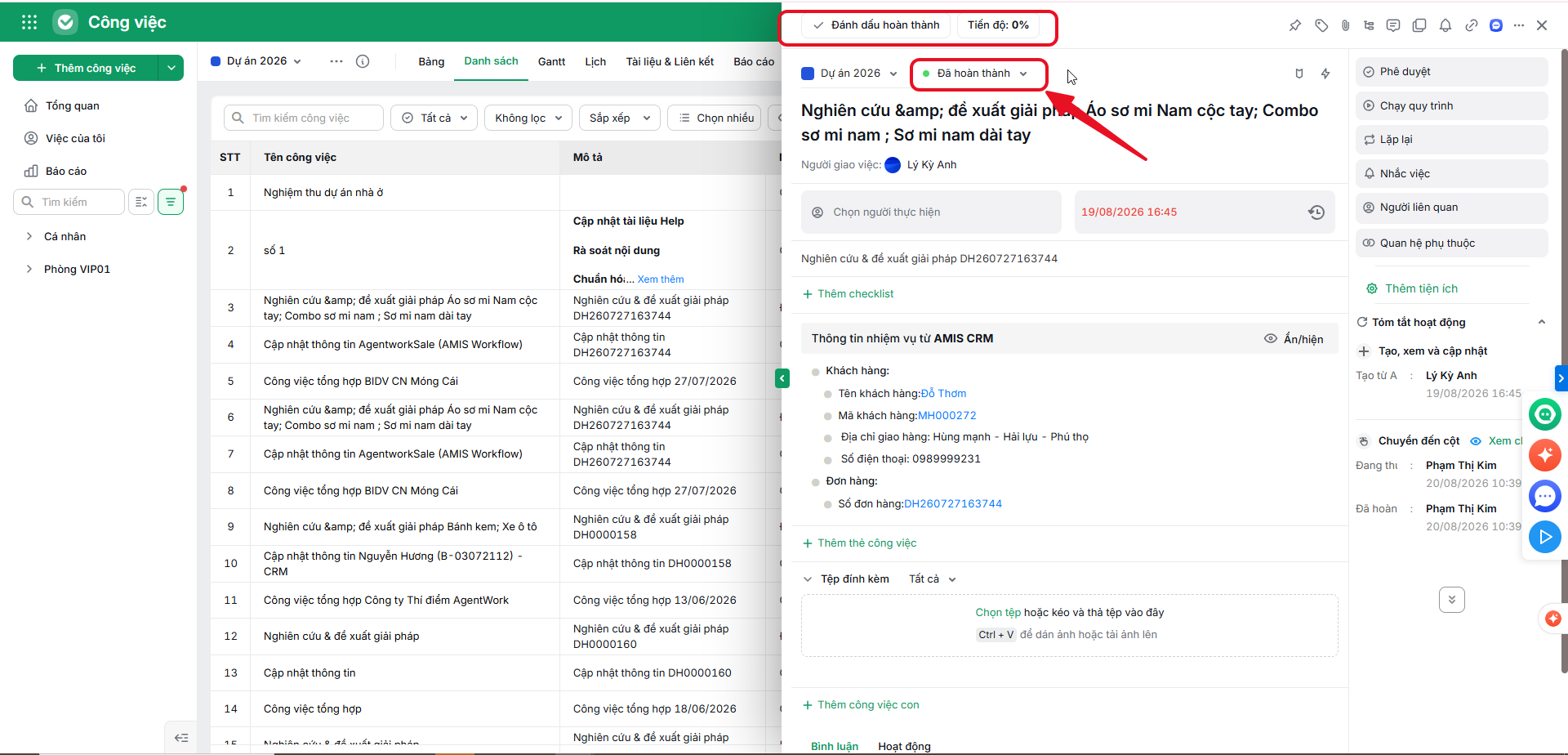1568x755 pixels.
Task: Click the deadline history clock icon
Action: point(1316,212)
